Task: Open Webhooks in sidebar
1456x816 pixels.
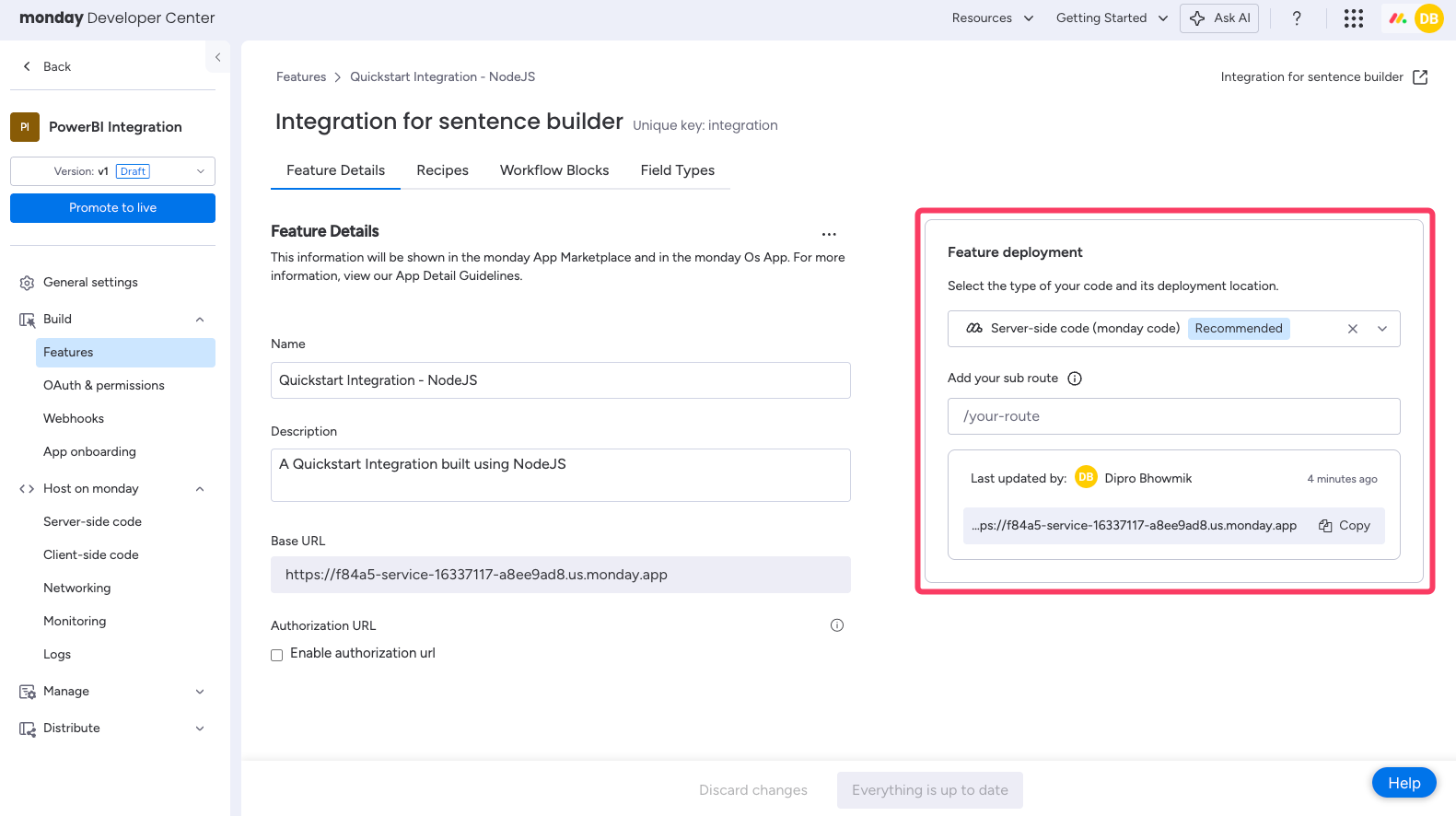Action: [74, 419]
